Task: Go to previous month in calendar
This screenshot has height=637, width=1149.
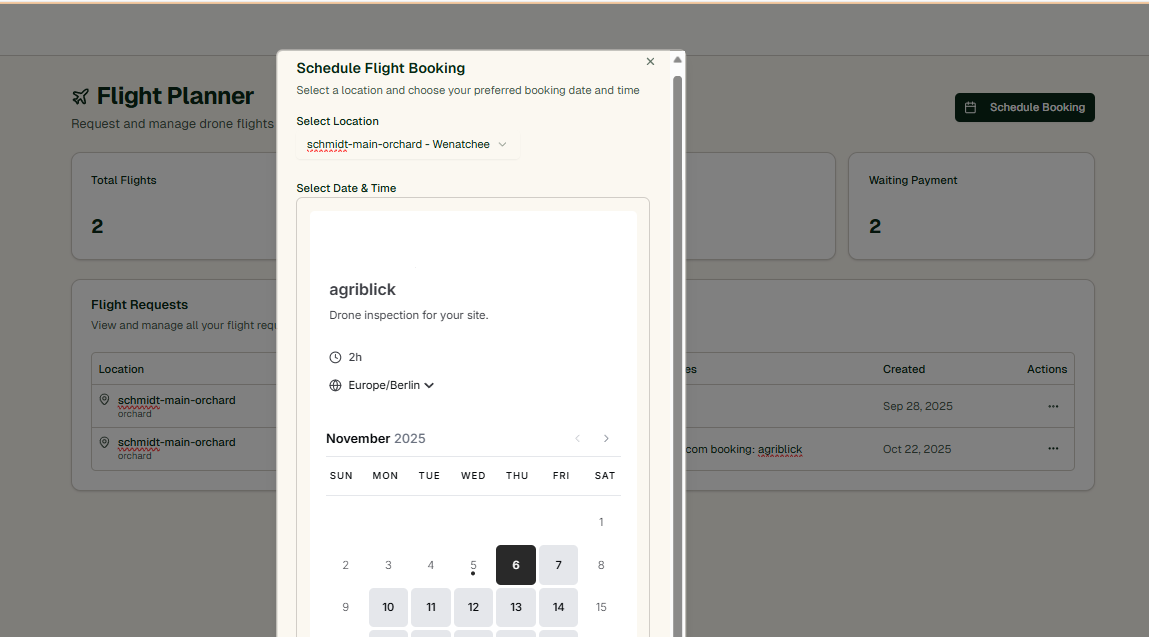Action: click(577, 439)
